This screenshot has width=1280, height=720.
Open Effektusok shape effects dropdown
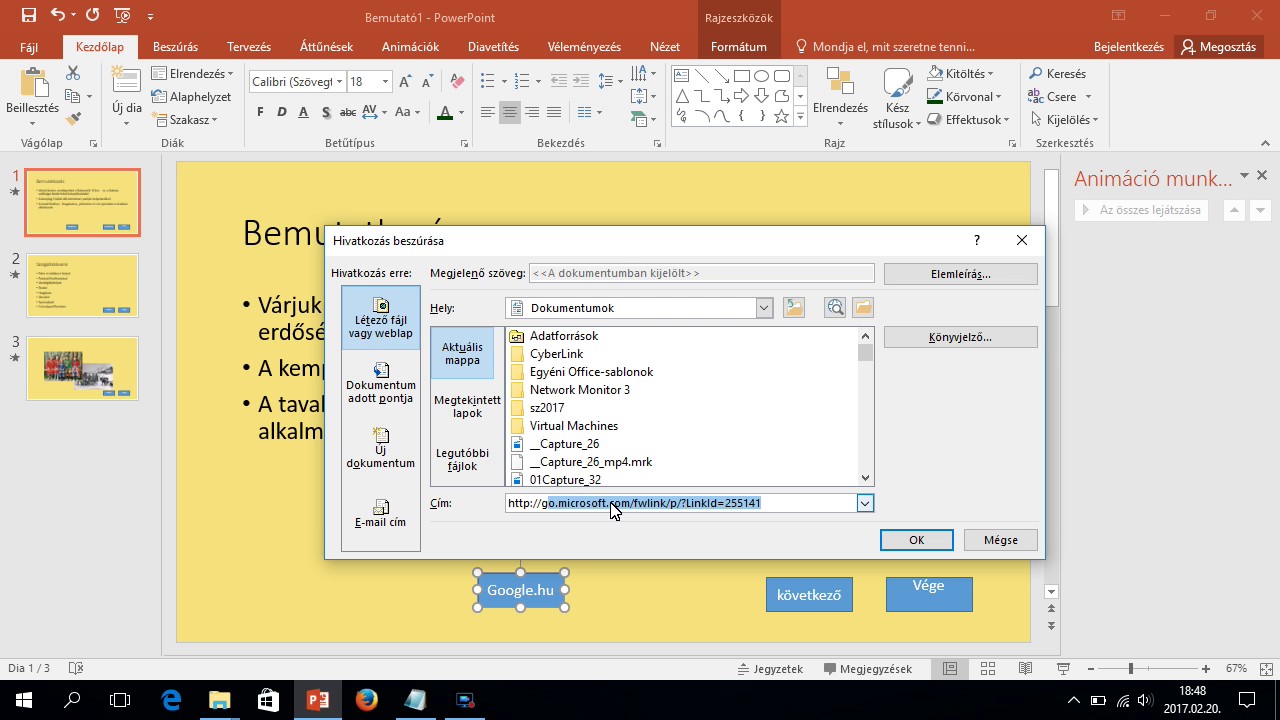[968, 120]
